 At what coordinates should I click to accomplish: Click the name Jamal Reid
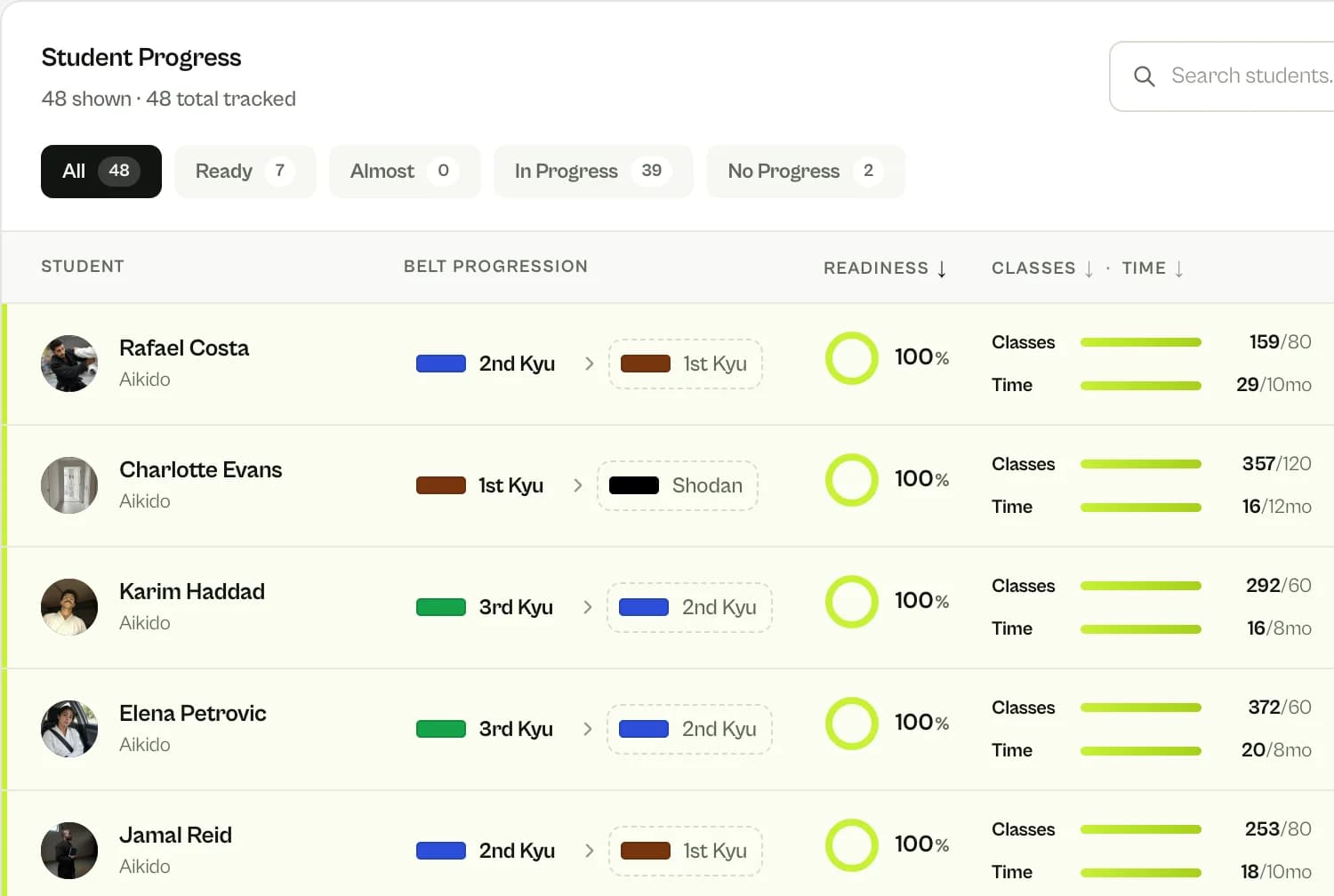176,836
